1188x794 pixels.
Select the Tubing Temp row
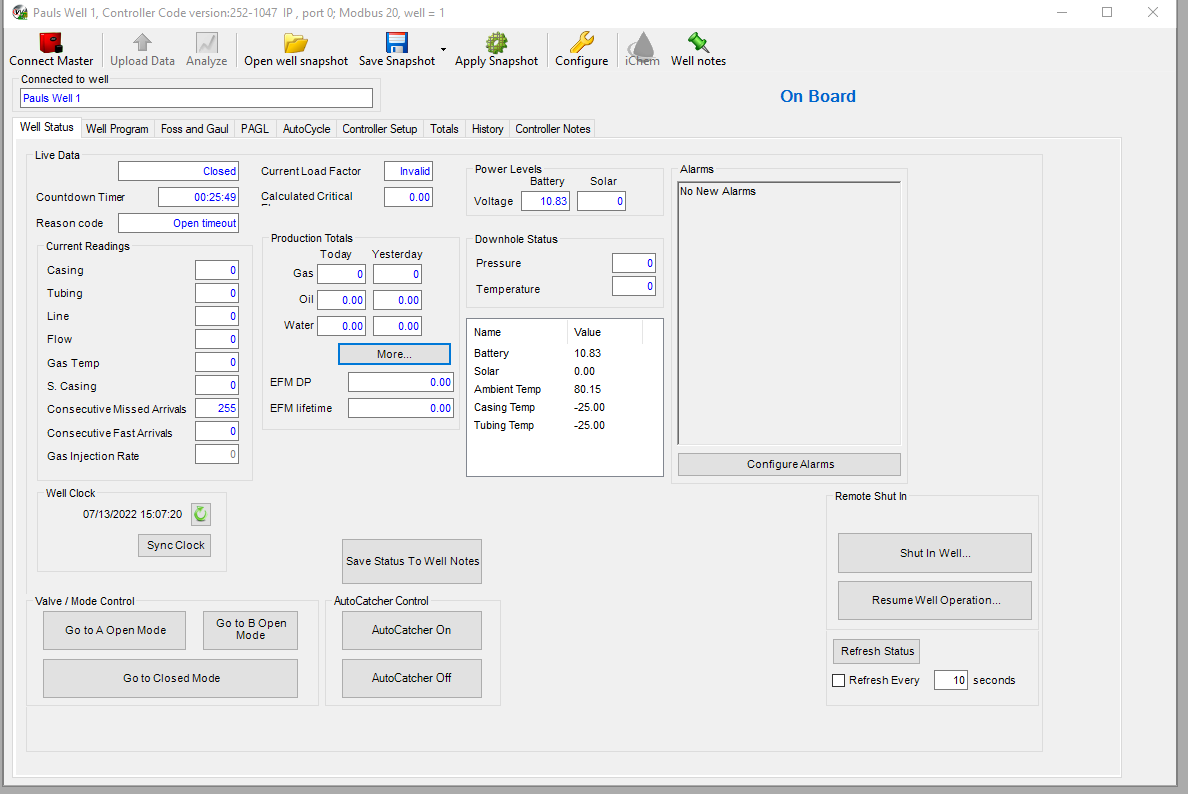[x=564, y=426]
